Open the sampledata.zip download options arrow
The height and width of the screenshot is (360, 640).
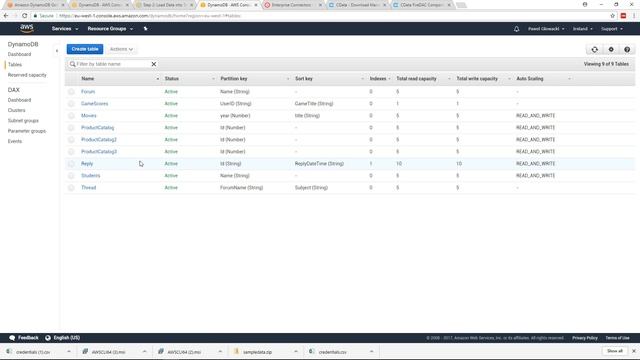pos(296,351)
